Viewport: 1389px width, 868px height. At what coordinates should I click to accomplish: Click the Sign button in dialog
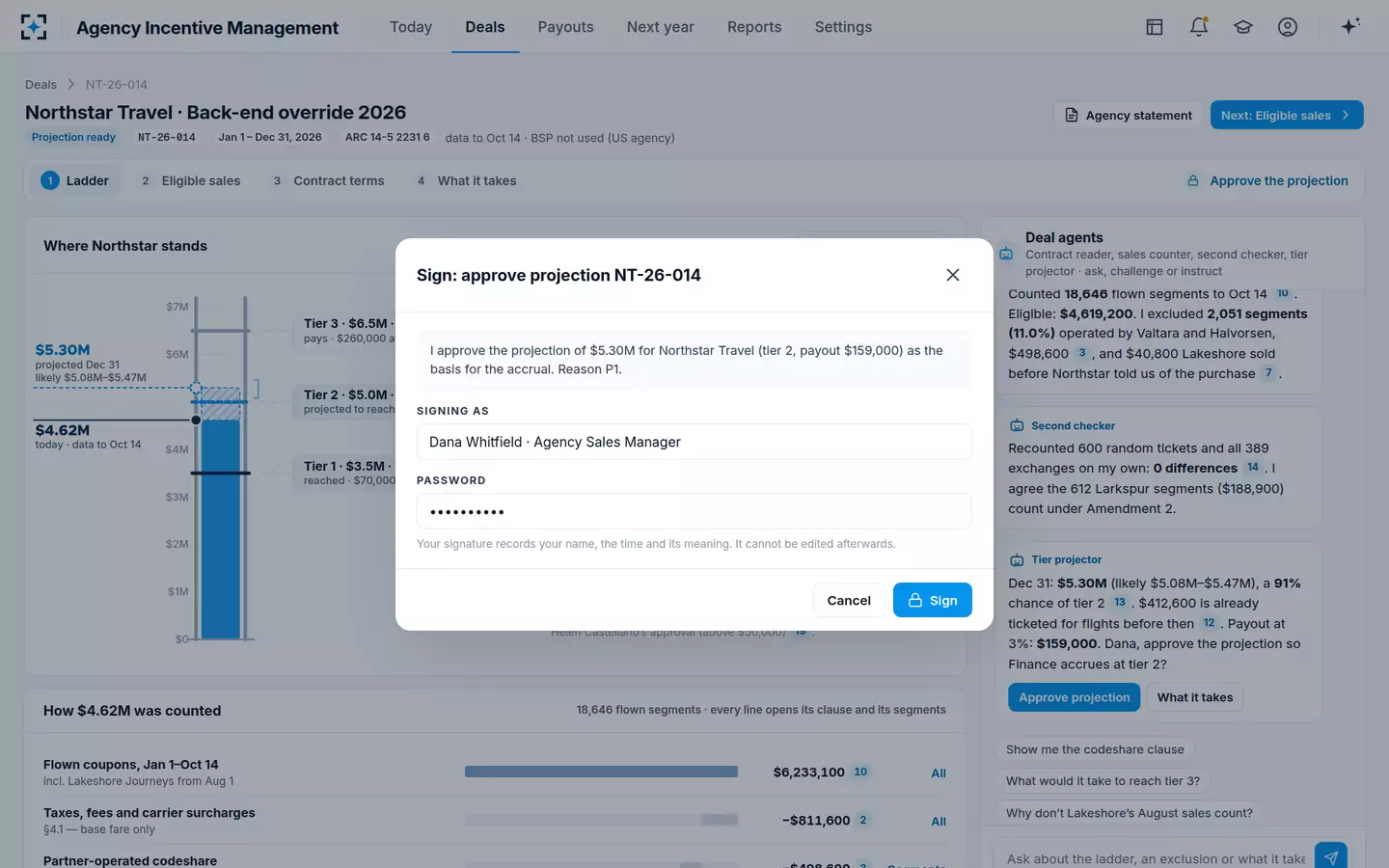coord(932,600)
